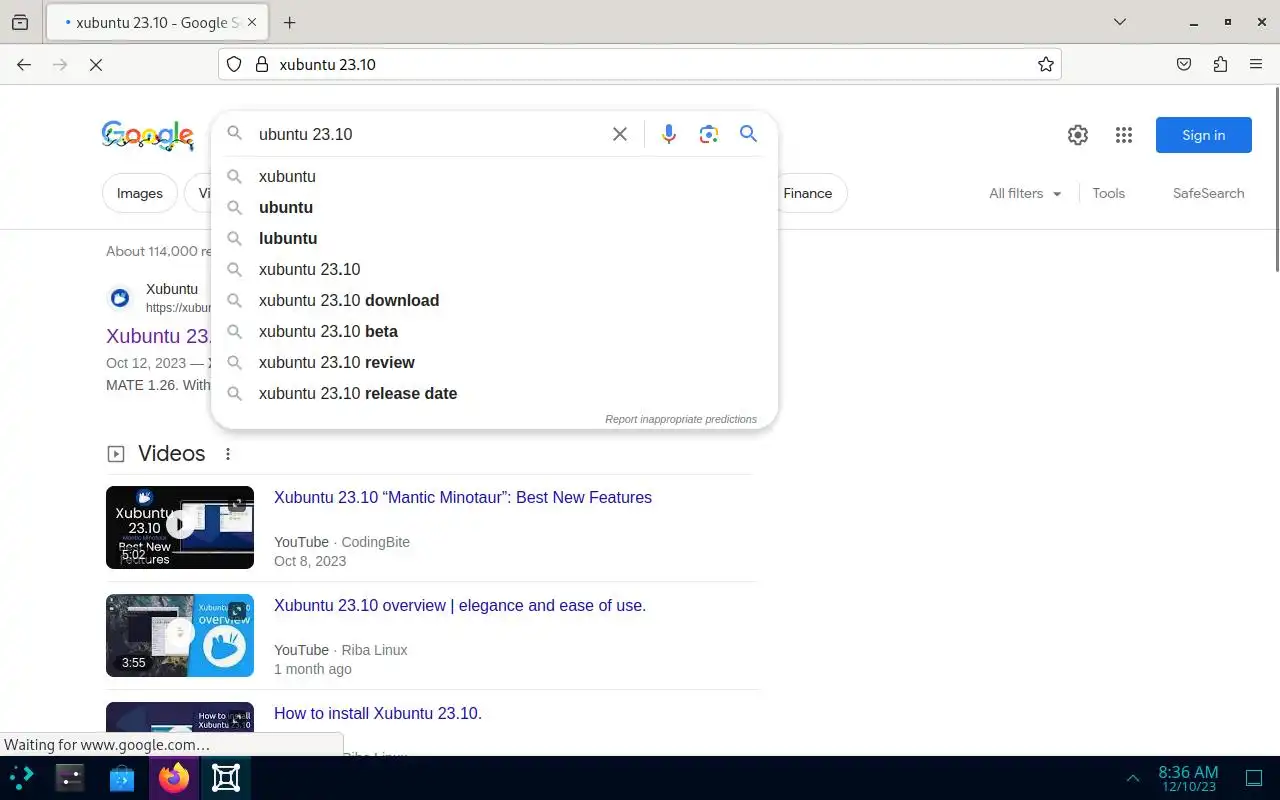Open 'Xubuntu 23.10 overview' video link
The image size is (1280, 800).
tap(460, 605)
